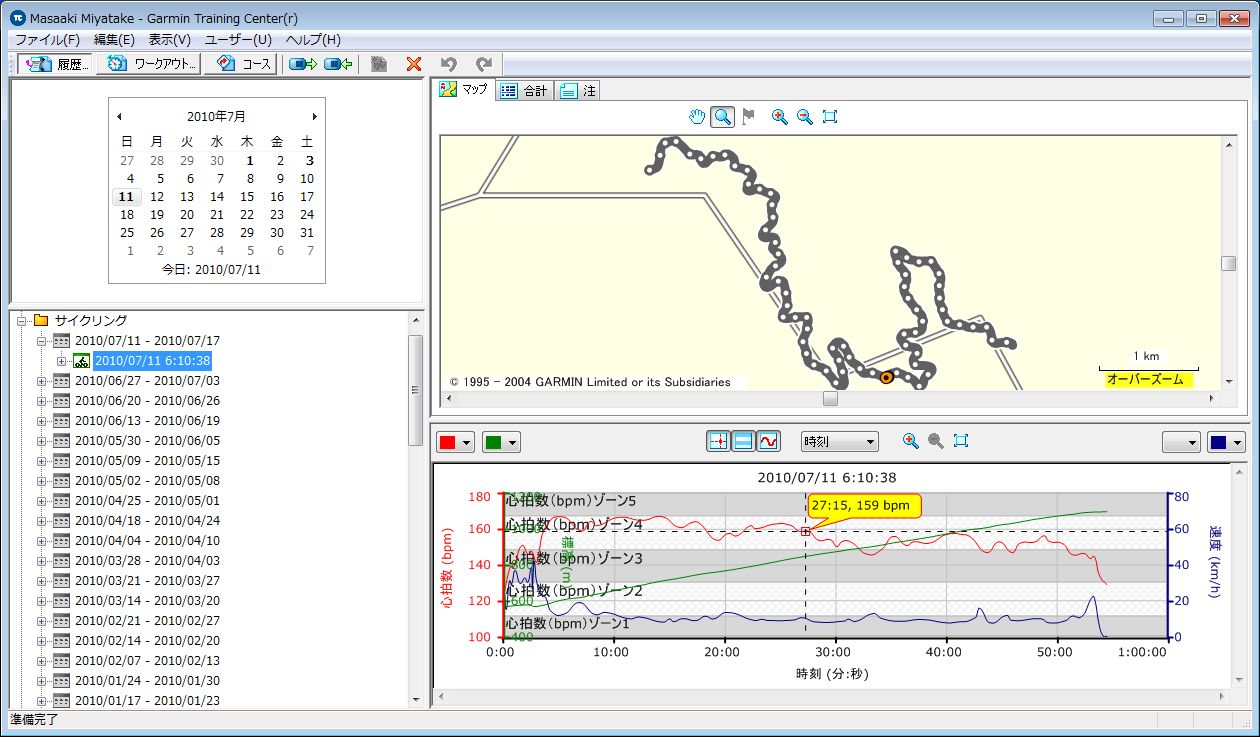Open the 編集(E) menu

(114, 40)
